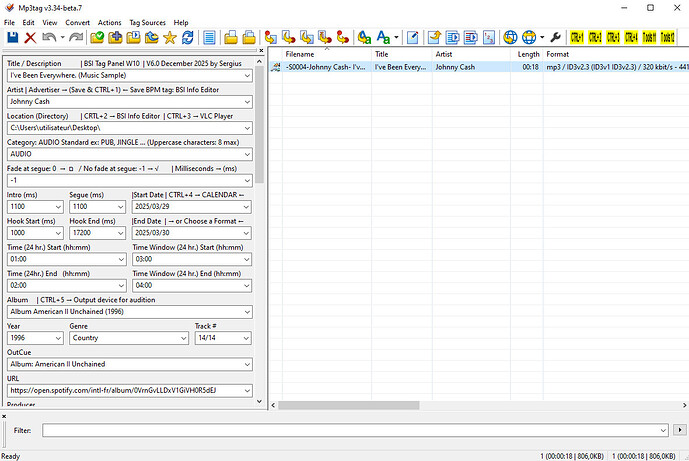Viewport: 689px width, 461px height.
Task: Undo the last change
Action: 49,38
